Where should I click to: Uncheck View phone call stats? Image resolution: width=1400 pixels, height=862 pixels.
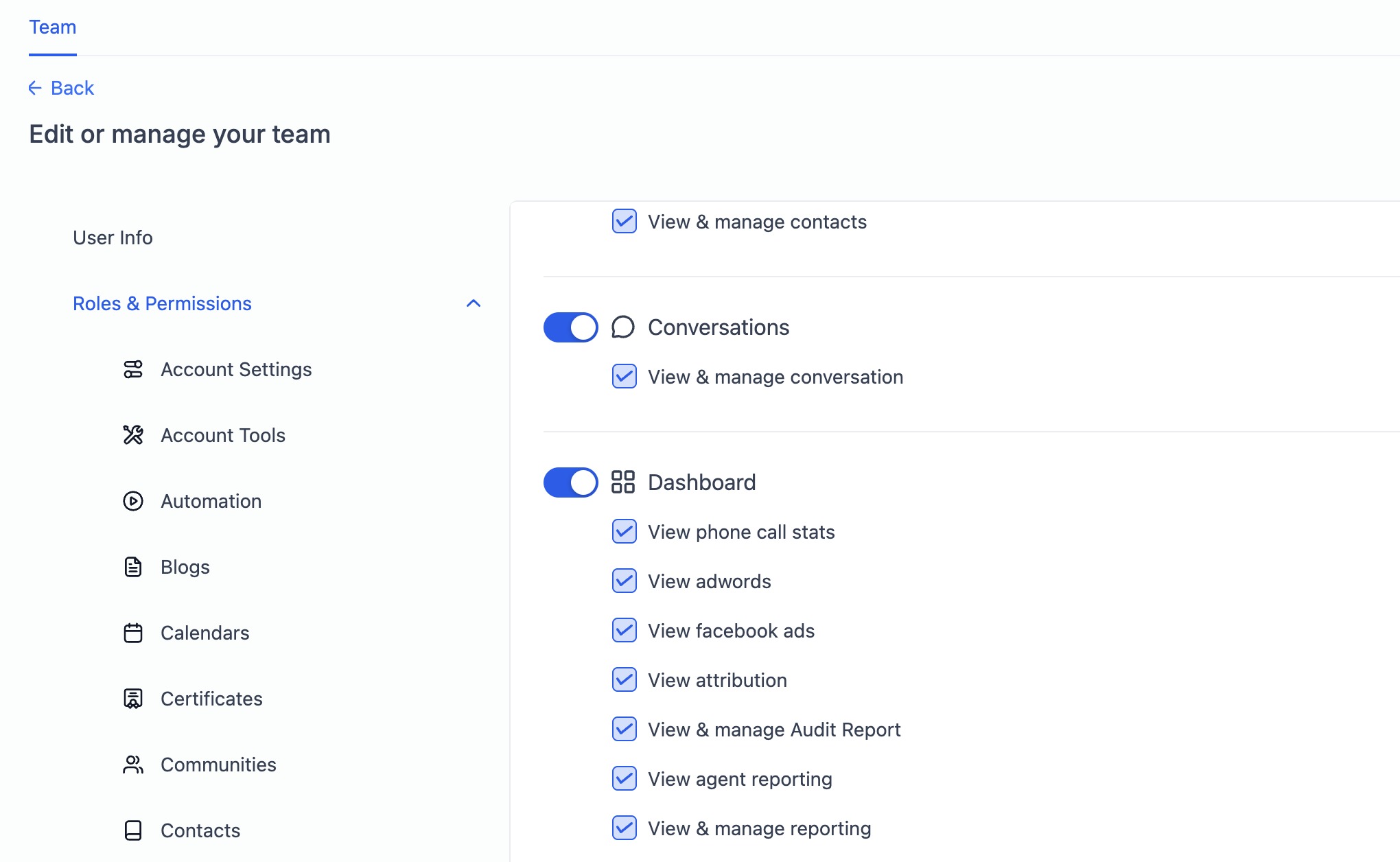pos(624,532)
